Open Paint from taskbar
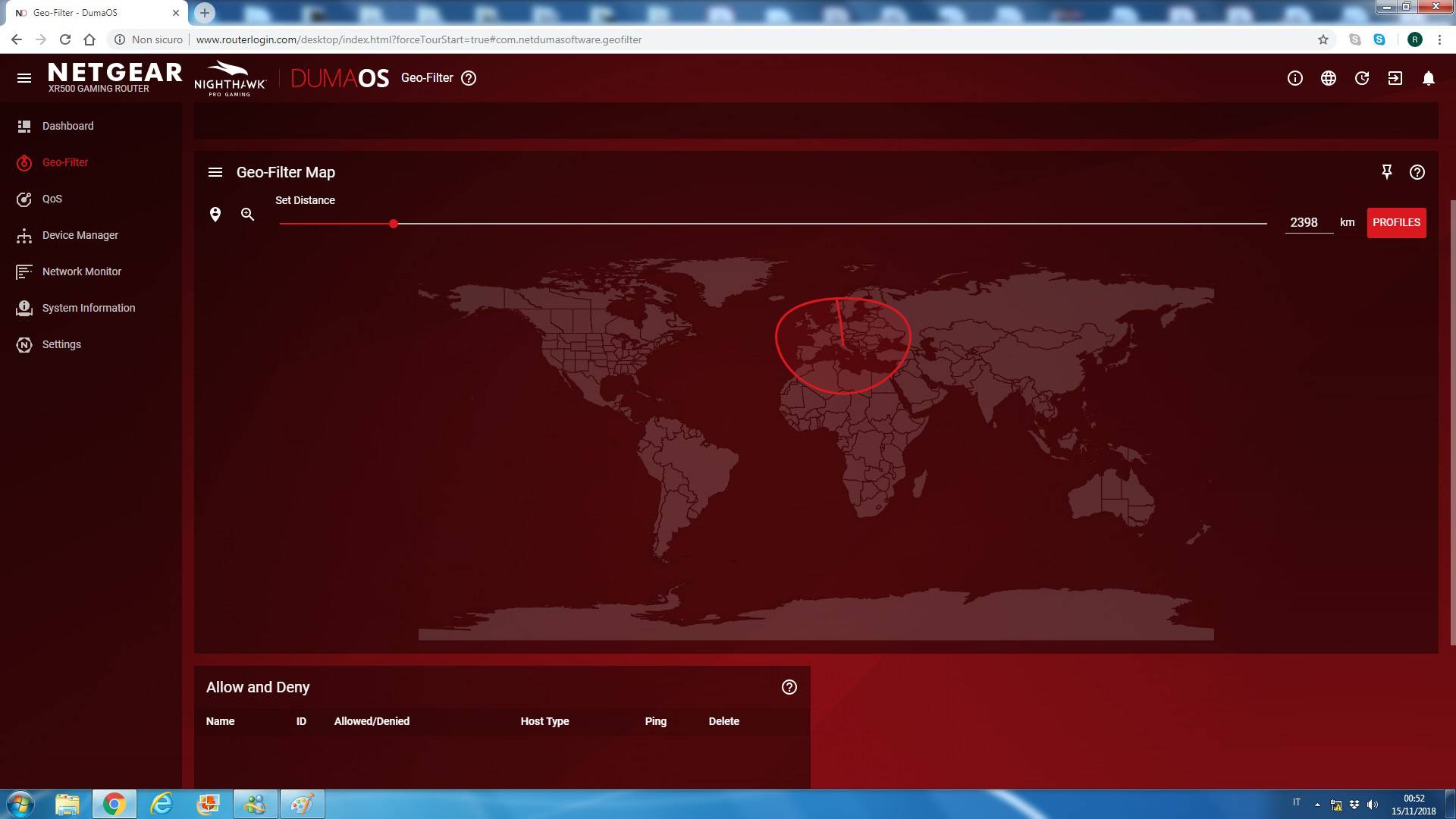 [x=303, y=804]
